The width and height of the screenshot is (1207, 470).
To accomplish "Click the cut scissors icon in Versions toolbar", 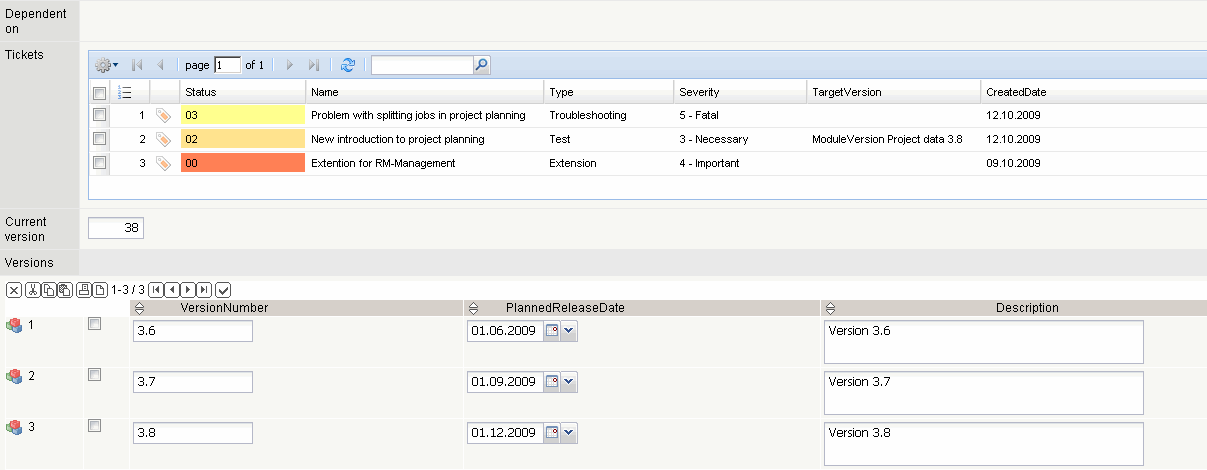I will coord(33,290).
